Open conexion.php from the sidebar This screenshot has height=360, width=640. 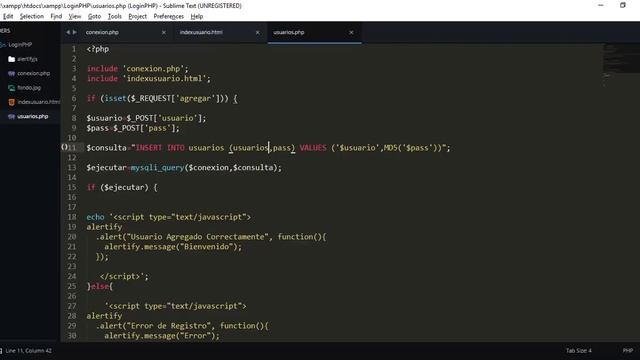[x=33, y=73]
